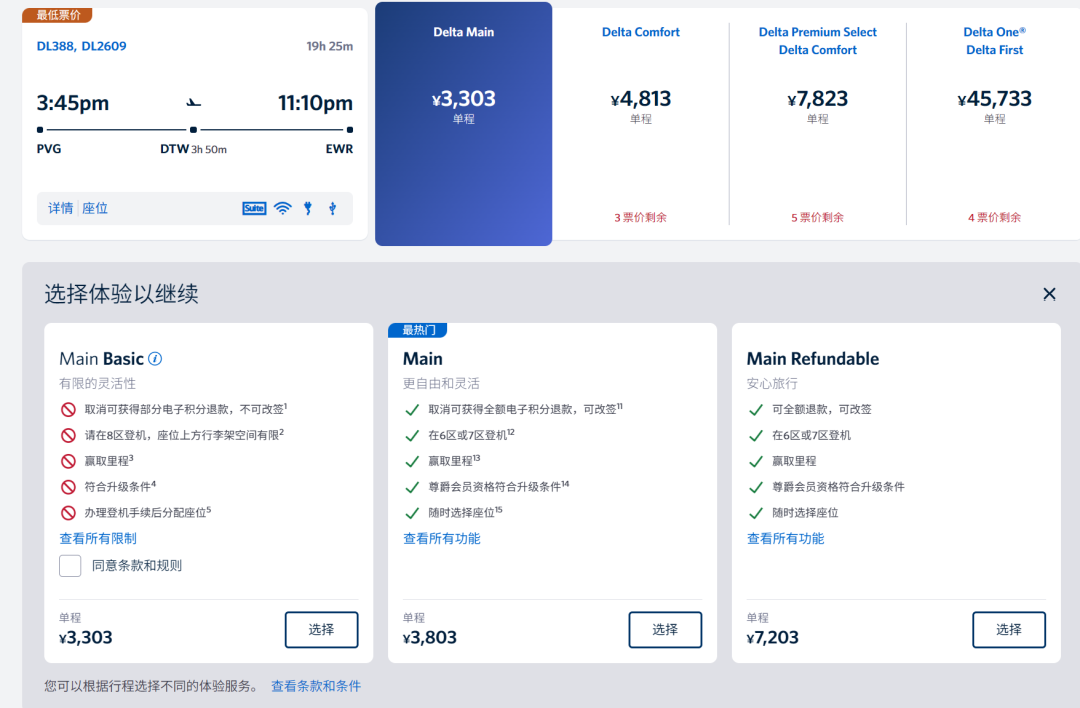Click the 最低票价 badge

58,15
